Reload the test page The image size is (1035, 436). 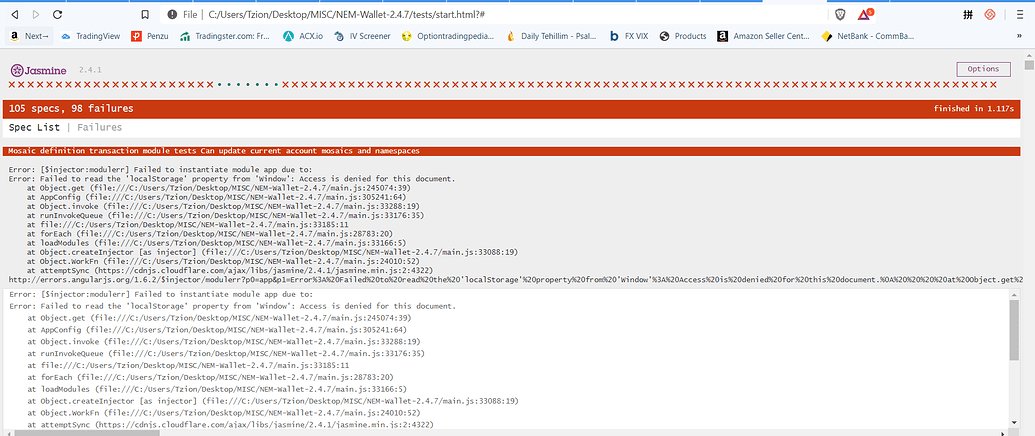[x=57, y=14]
